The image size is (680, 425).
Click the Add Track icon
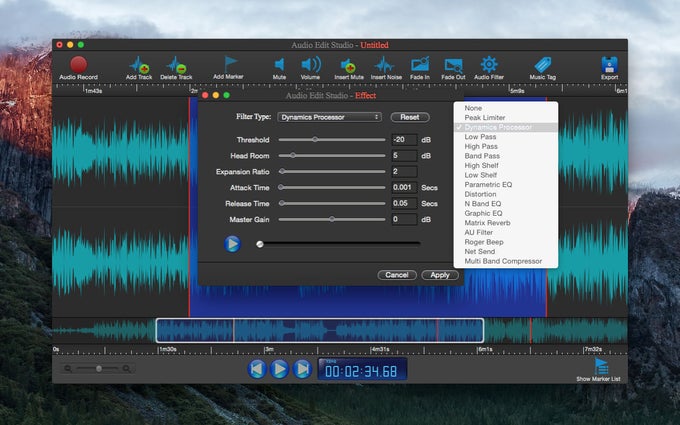[x=138, y=65]
